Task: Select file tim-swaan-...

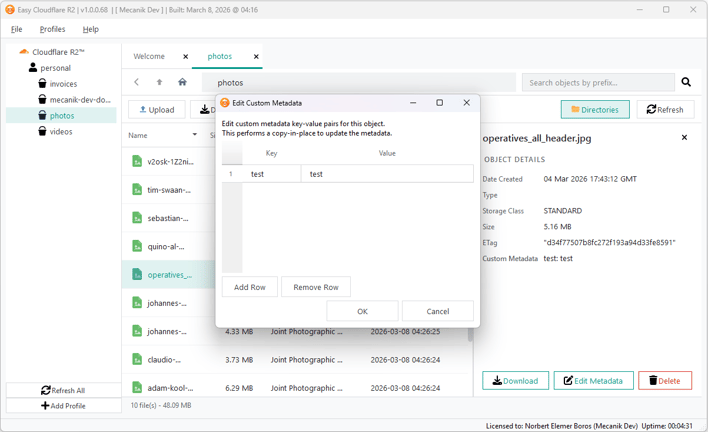Action: point(169,190)
